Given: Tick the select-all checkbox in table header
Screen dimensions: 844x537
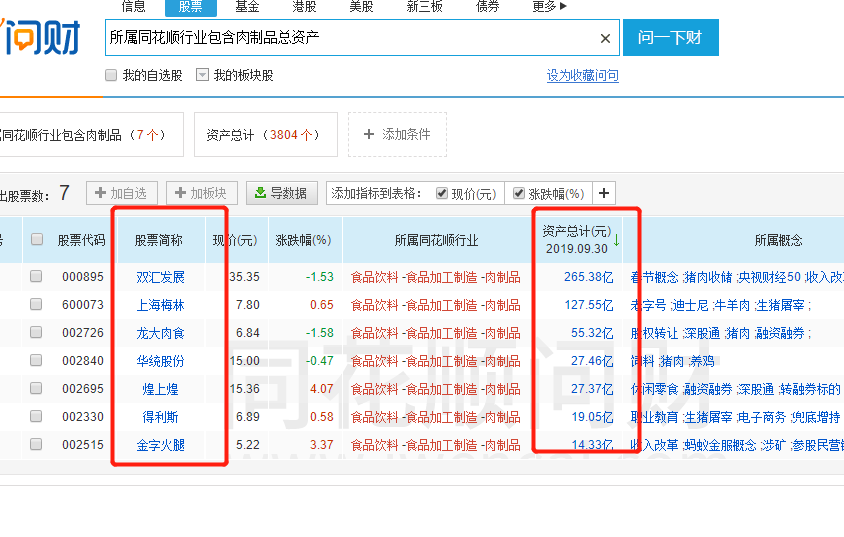Looking at the screenshot, I should 37,239.
